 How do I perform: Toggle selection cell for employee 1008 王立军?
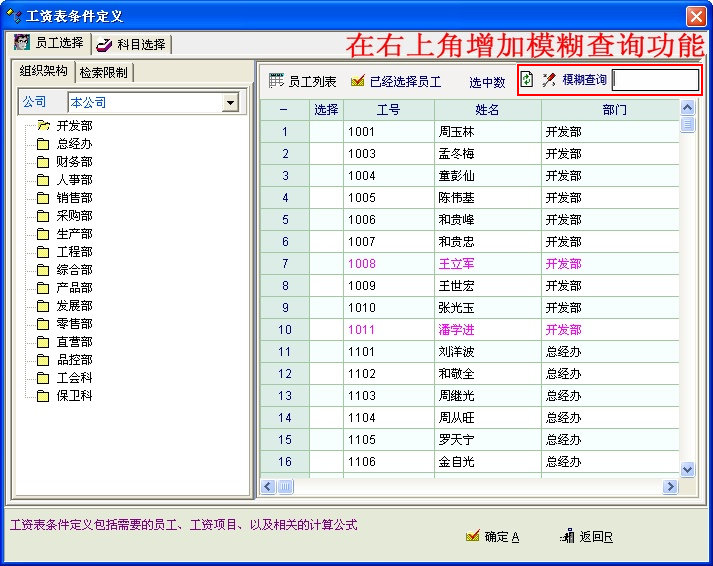click(x=326, y=264)
